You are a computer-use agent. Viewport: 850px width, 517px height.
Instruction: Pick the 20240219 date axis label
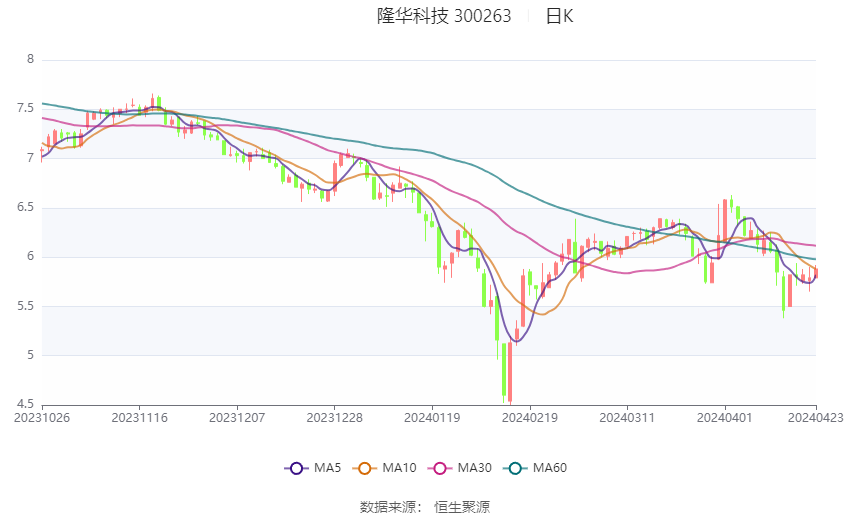click(x=530, y=417)
